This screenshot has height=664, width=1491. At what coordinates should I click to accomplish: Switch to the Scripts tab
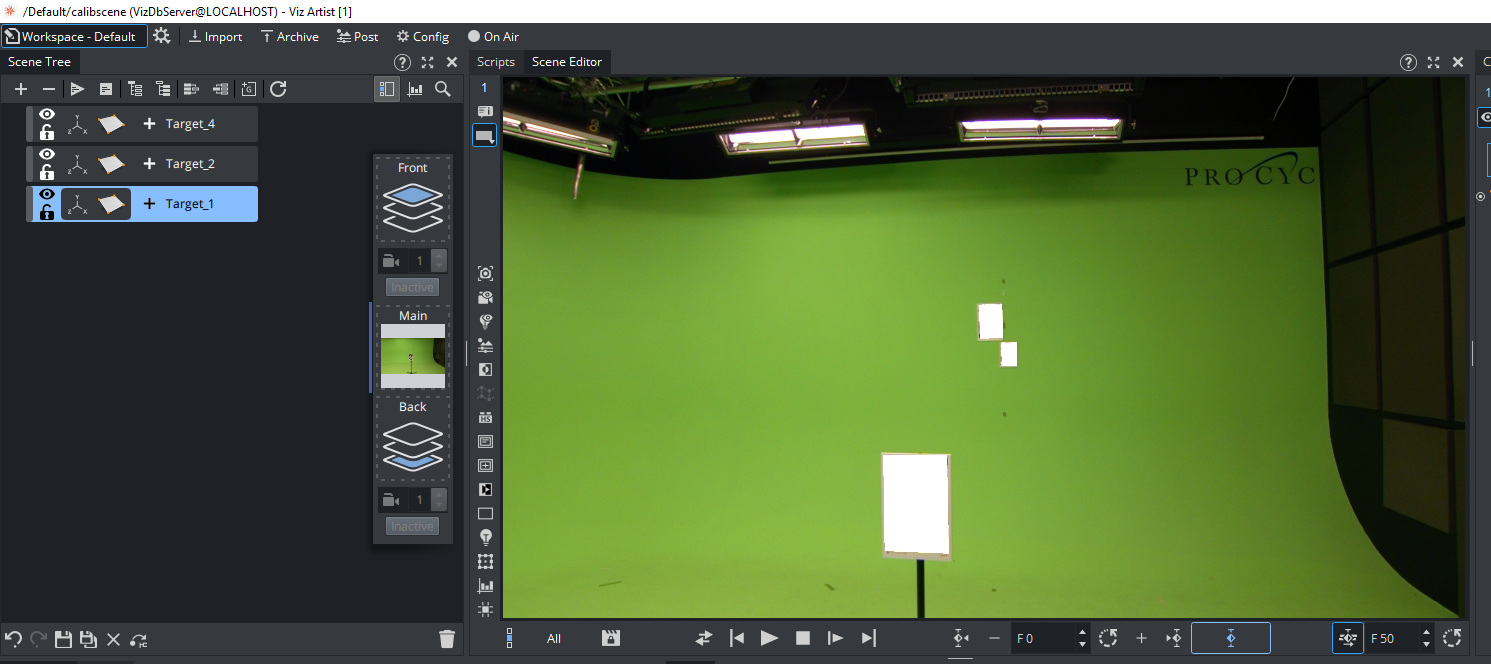tap(495, 62)
